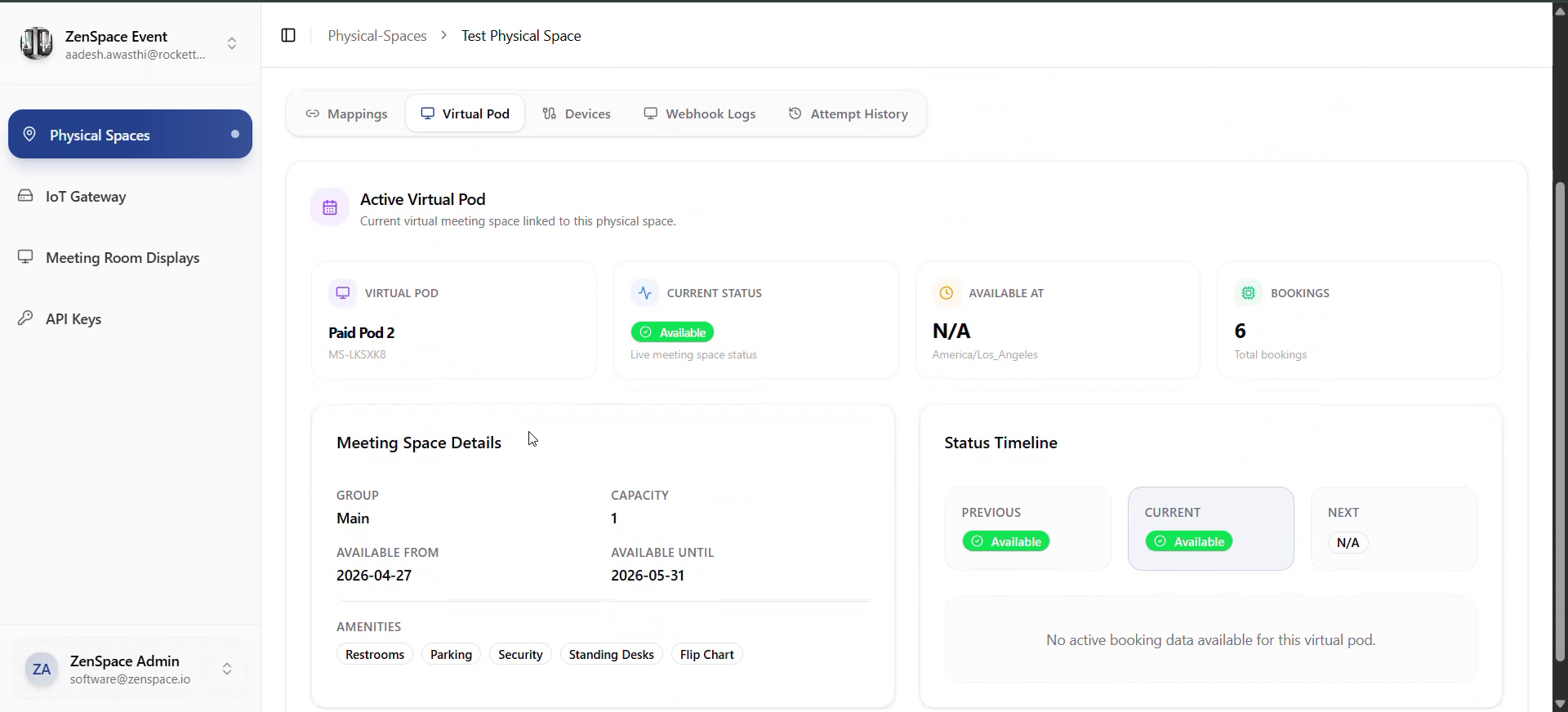Click the Test Physical Space breadcrumb

pos(521,35)
